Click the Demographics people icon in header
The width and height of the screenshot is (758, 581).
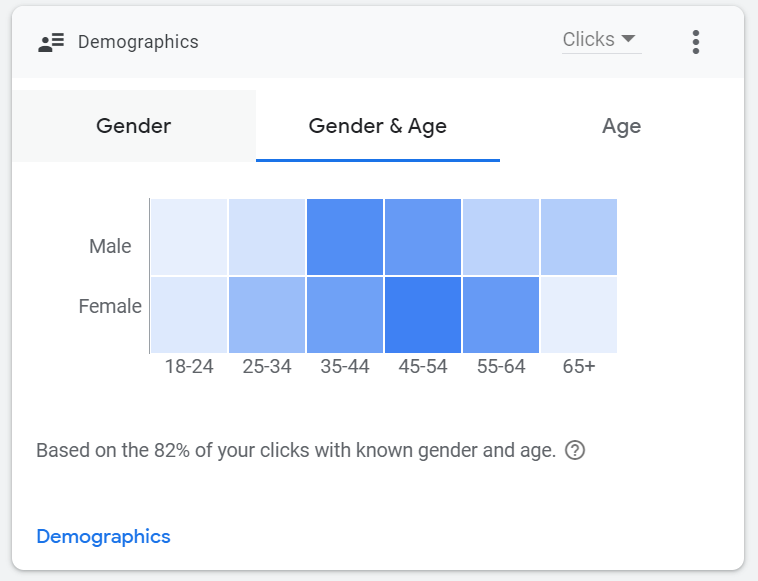(51, 42)
